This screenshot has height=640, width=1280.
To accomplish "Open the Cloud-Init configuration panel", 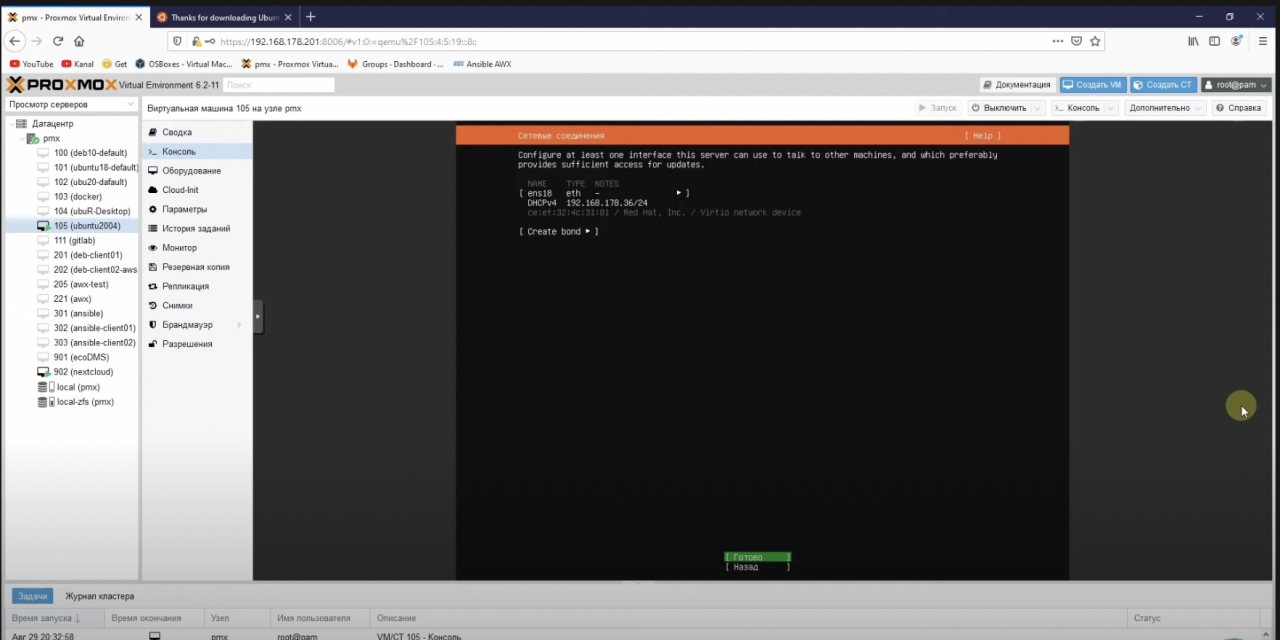I will tap(180, 190).
